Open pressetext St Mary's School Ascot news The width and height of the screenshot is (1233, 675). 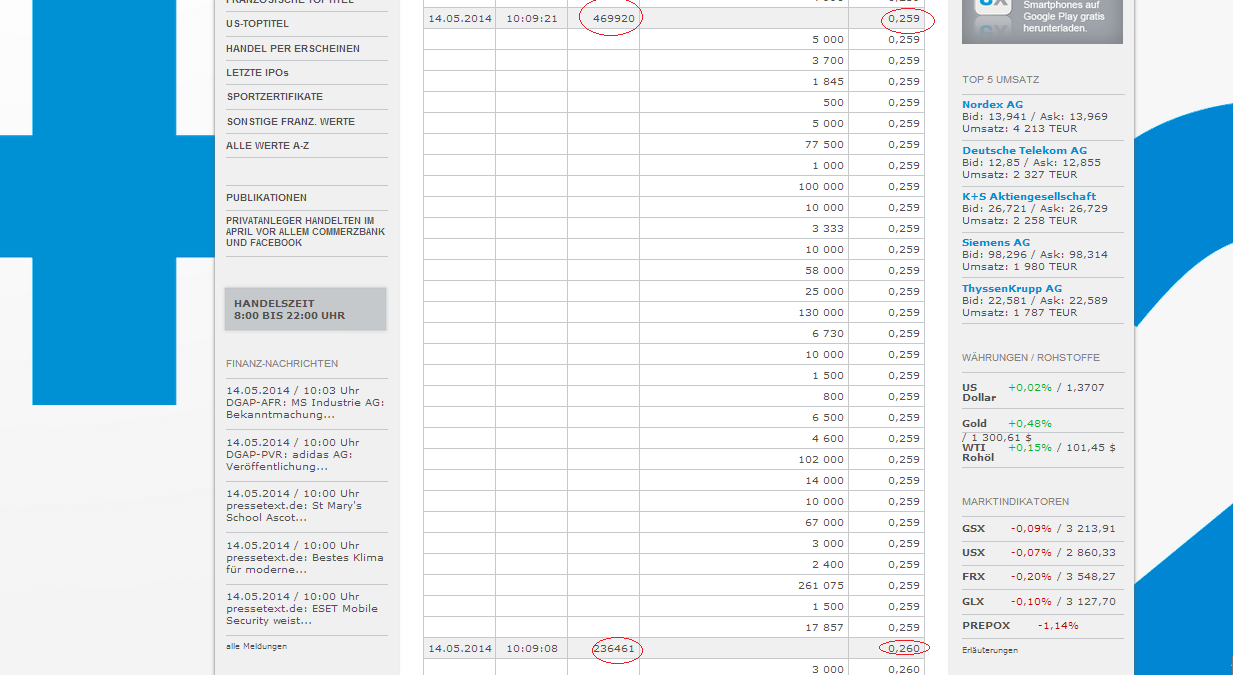[x=294, y=505]
